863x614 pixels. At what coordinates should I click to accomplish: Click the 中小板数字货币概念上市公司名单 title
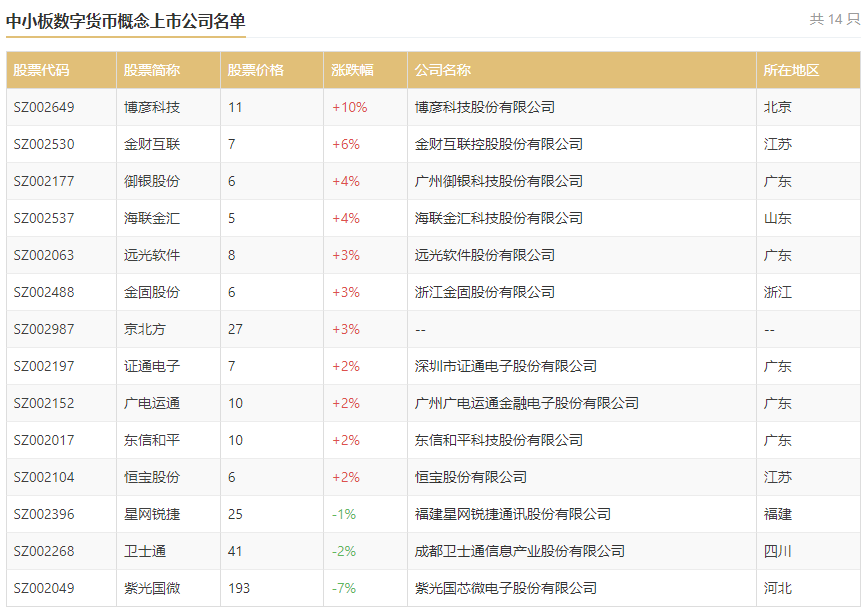[x=125, y=21]
